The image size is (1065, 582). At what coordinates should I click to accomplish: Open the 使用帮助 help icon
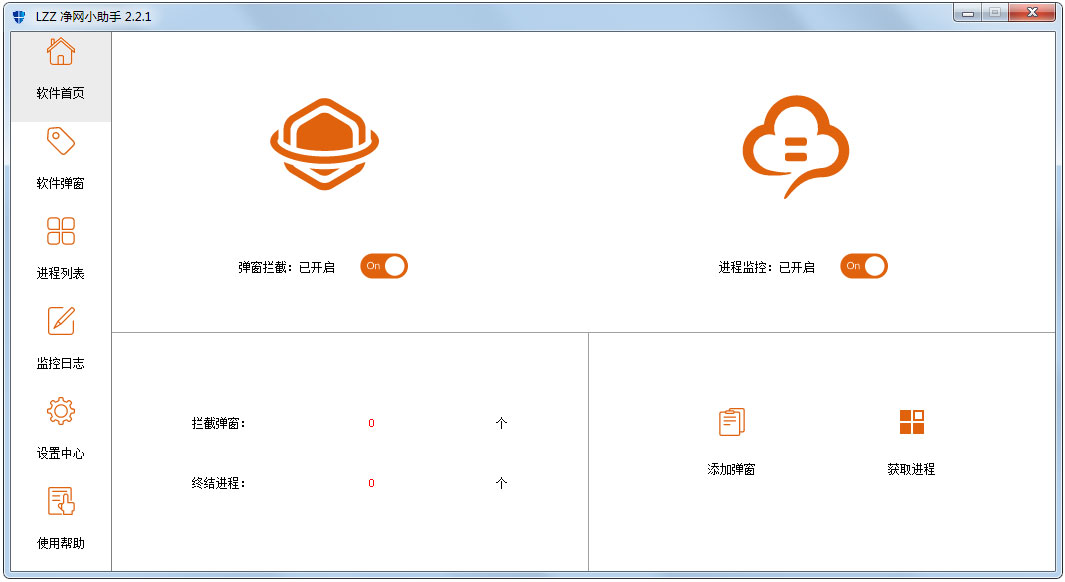click(x=60, y=501)
